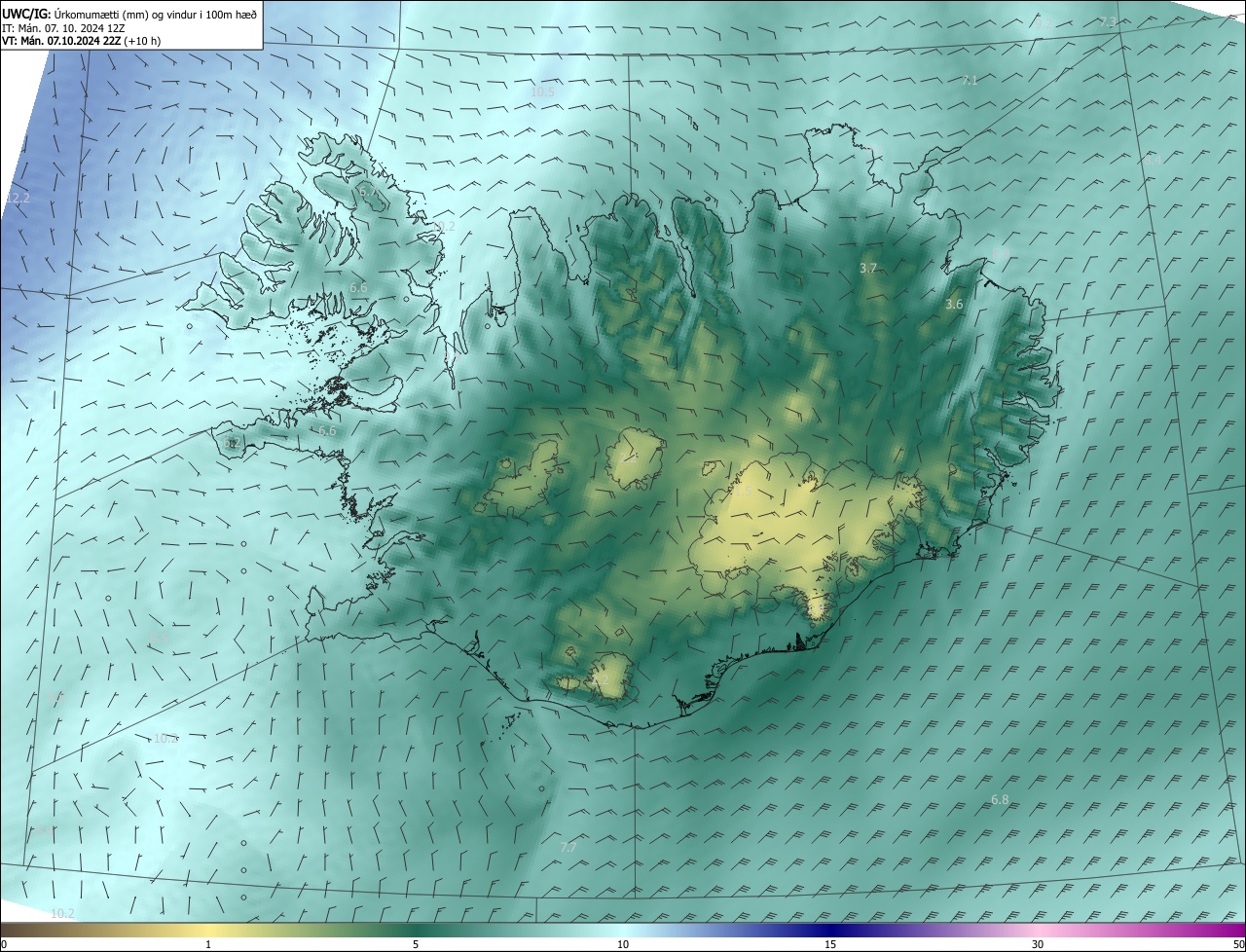
Task: Click the 6.2 value on Snæfellsnes peninsula
Action: (x=232, y=442)
